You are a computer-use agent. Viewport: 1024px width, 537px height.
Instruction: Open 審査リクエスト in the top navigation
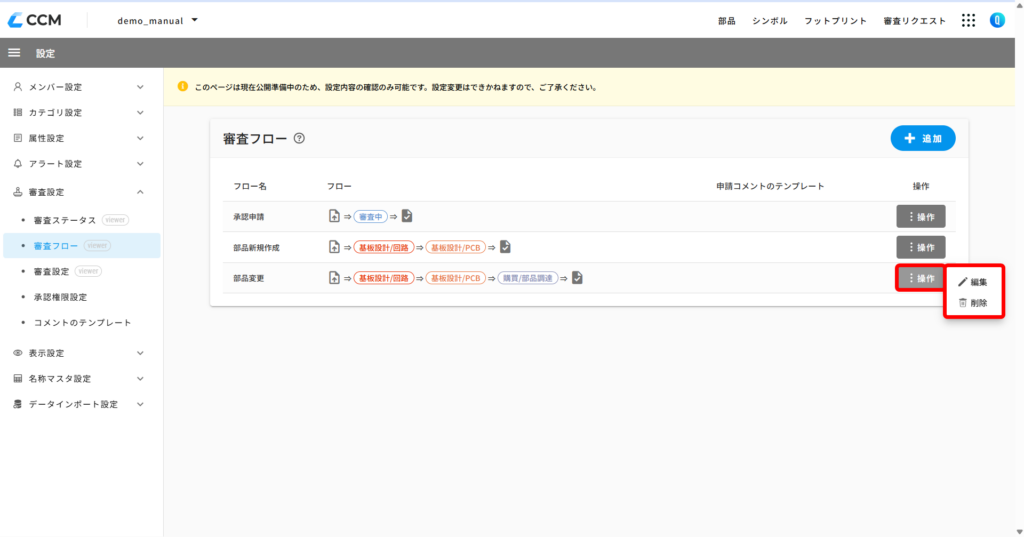914,21
